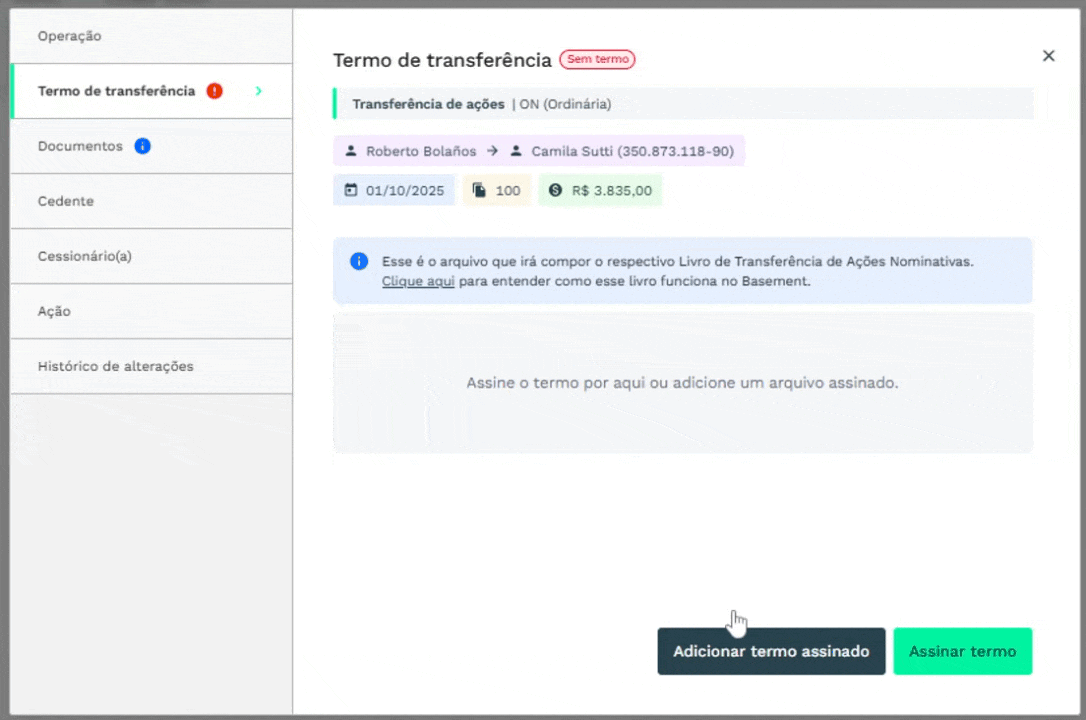Image resolution: width=1086 pixels, height=720 pixels.
Task: Click the Sem termo badge
Action: (x=597, y=59)
